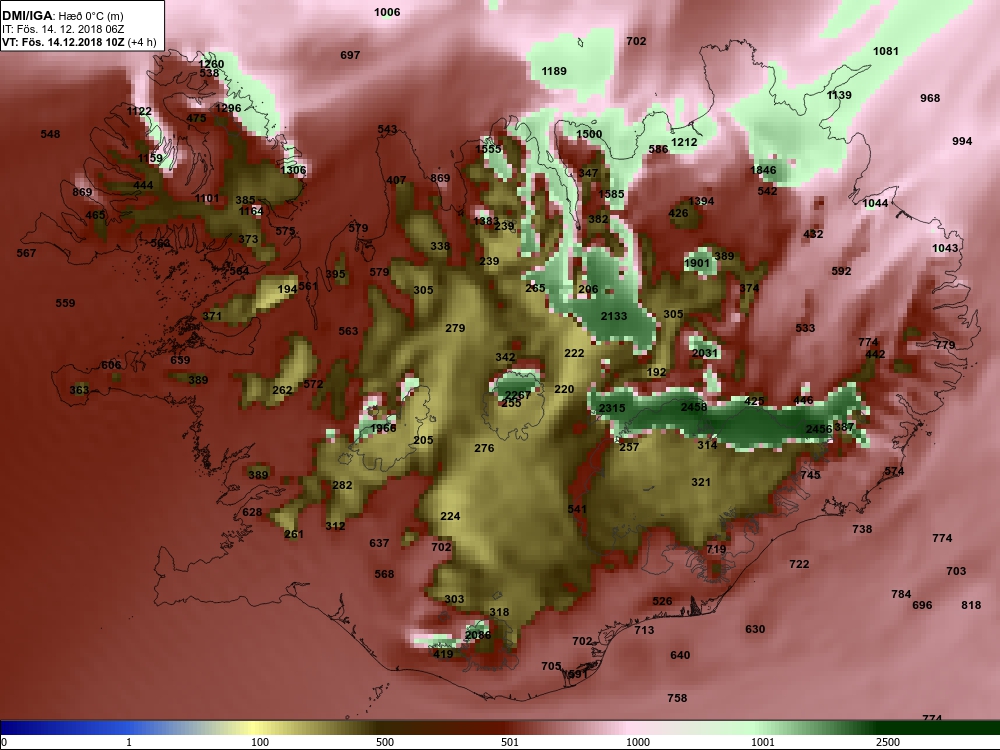
Task: Click the map value '567'
Action: [x=26, y=254]
